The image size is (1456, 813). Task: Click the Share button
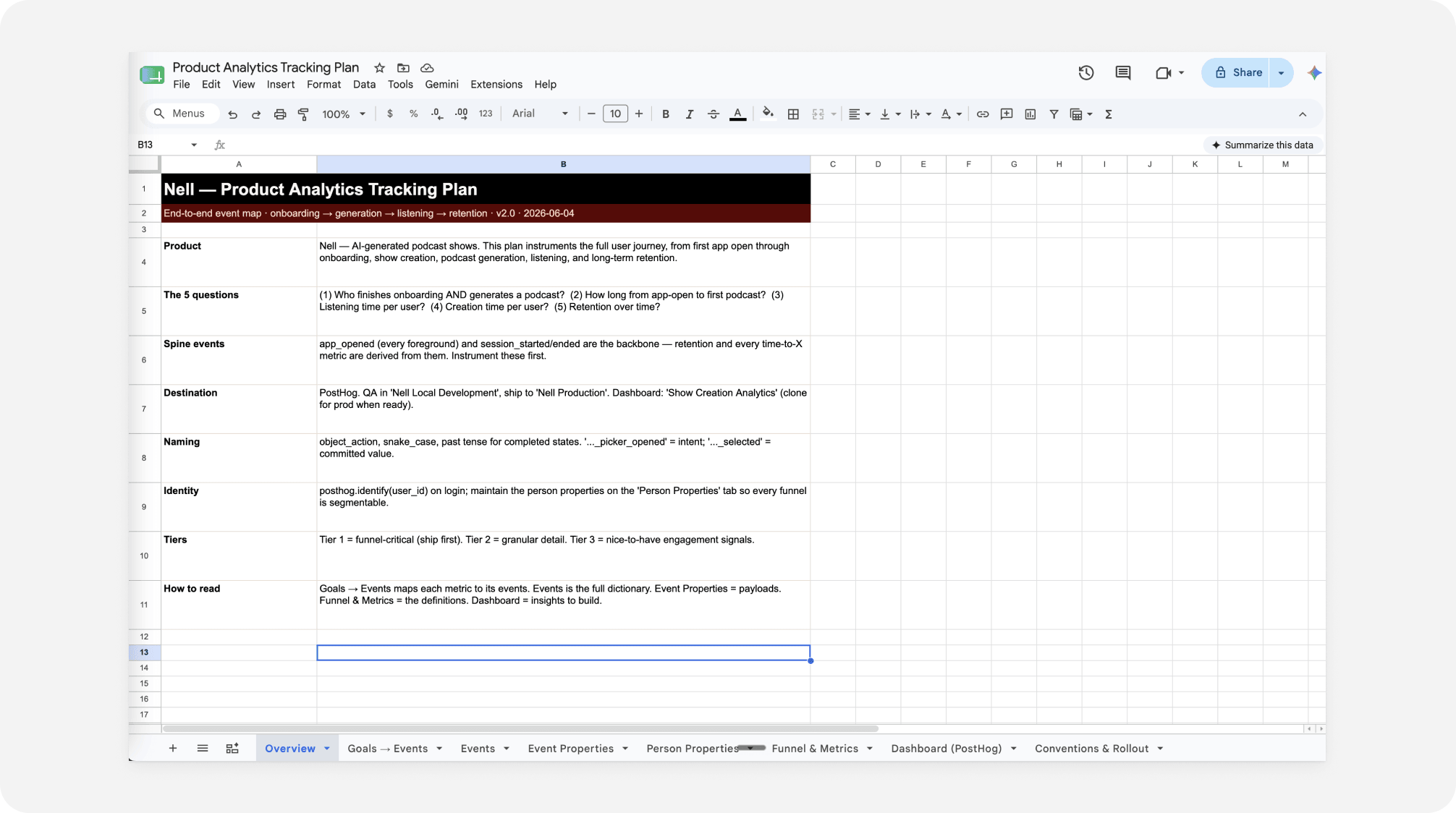(1237, 72)
